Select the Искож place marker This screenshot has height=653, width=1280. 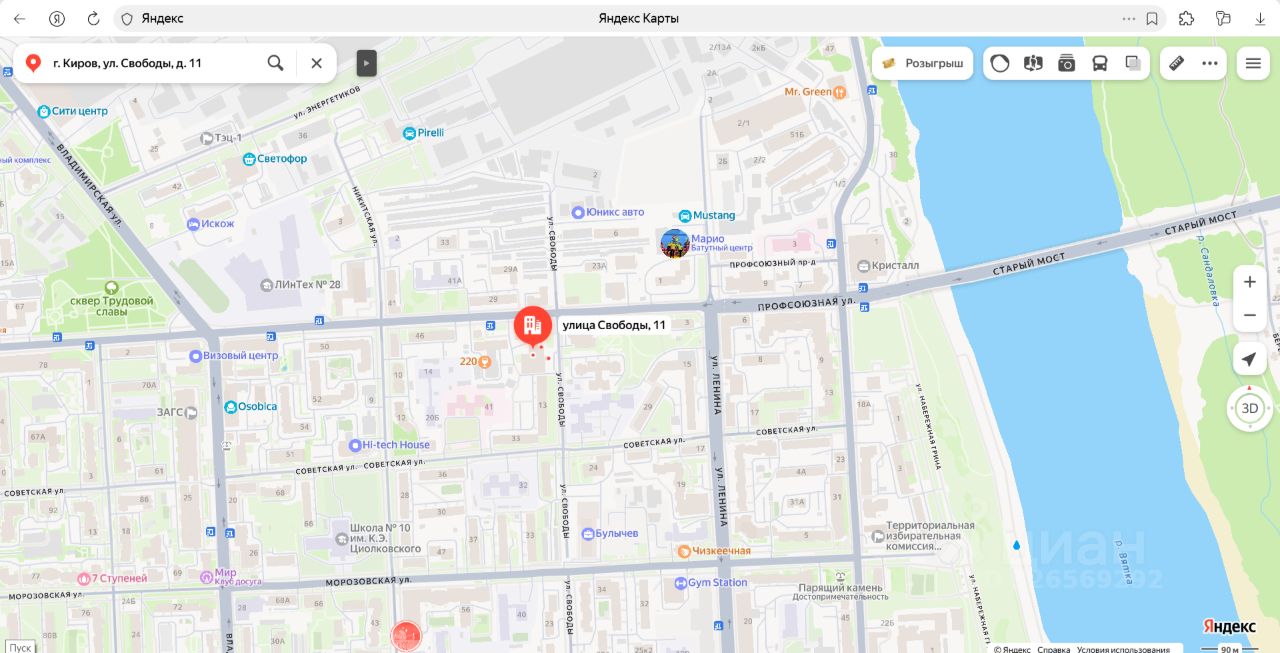pyautogui.click(x=192, y=224)
